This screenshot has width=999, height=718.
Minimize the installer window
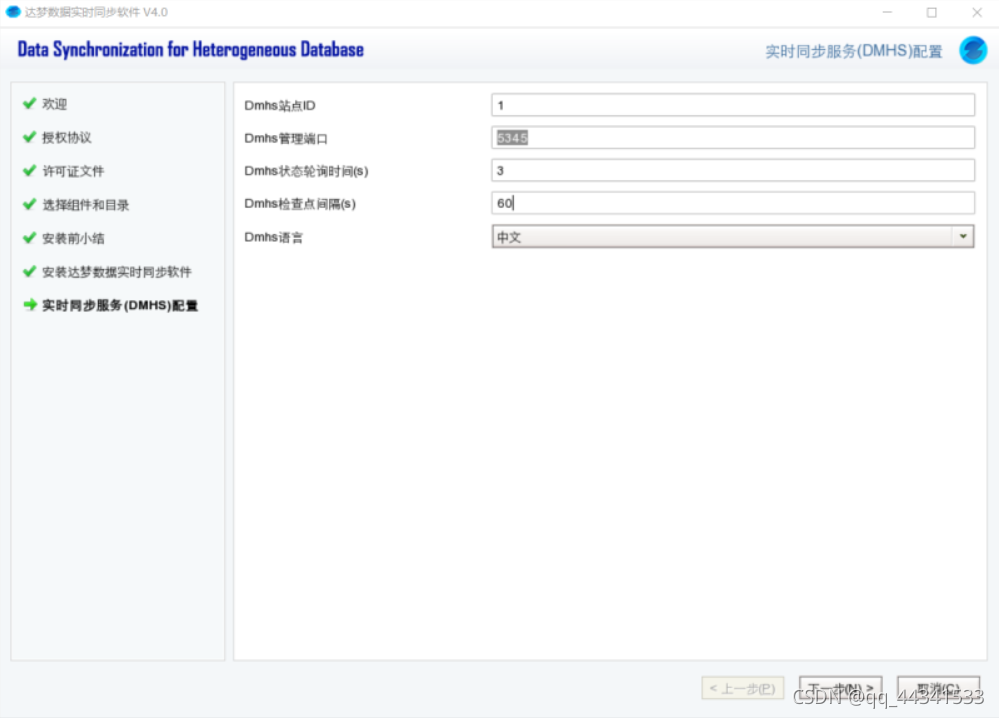coord(887,12)
